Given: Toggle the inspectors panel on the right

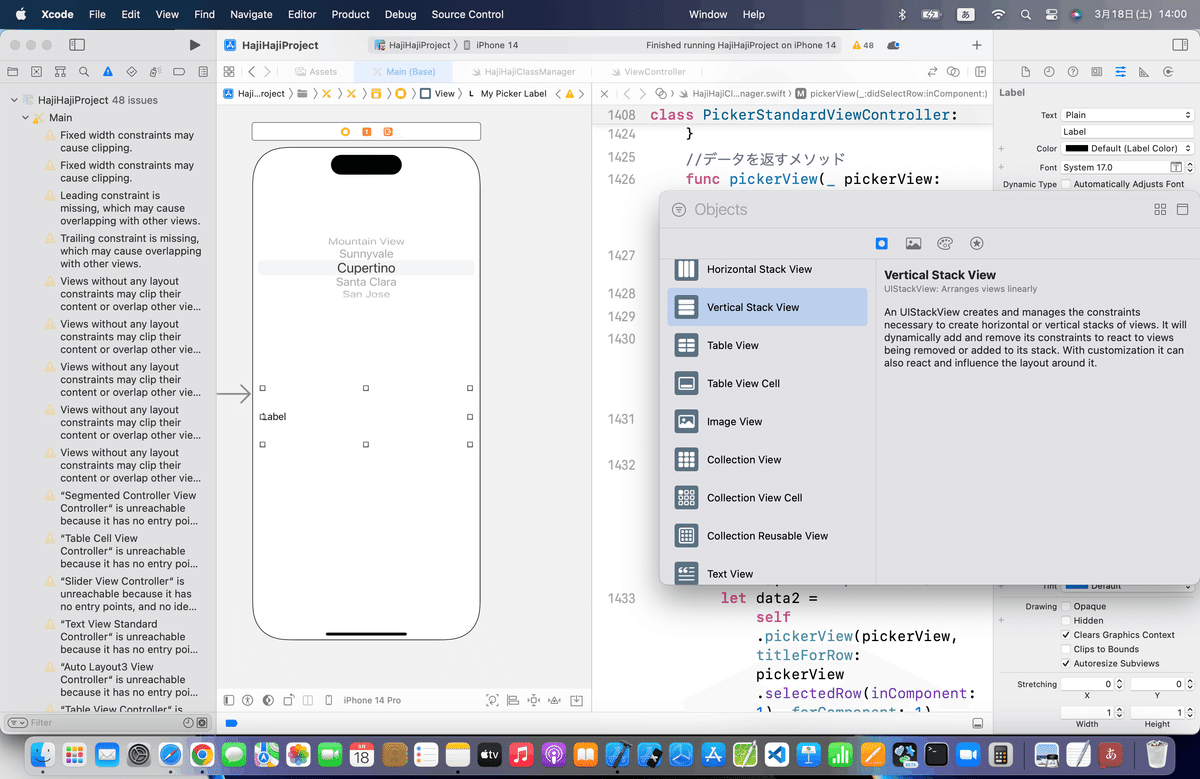Looking at the screenshot, I should 1179,45.
